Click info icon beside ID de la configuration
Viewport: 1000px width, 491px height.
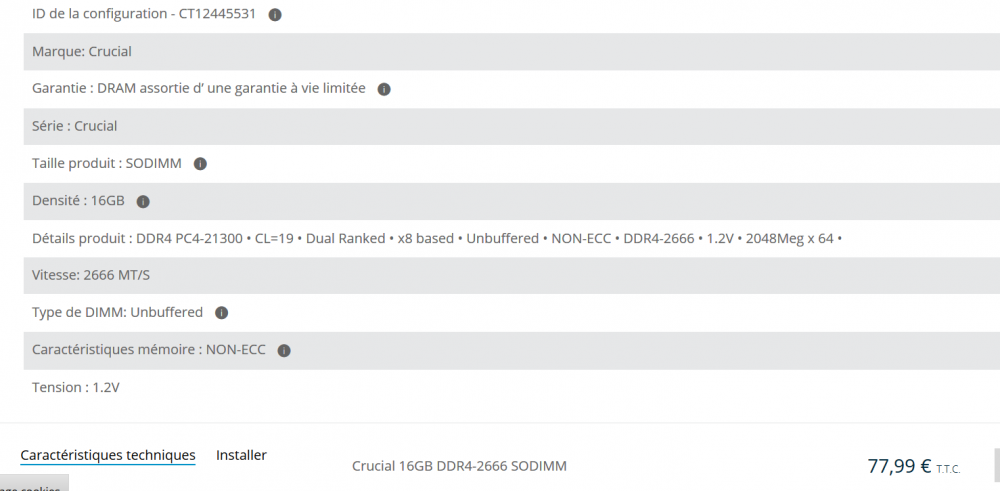click(275, 15)
